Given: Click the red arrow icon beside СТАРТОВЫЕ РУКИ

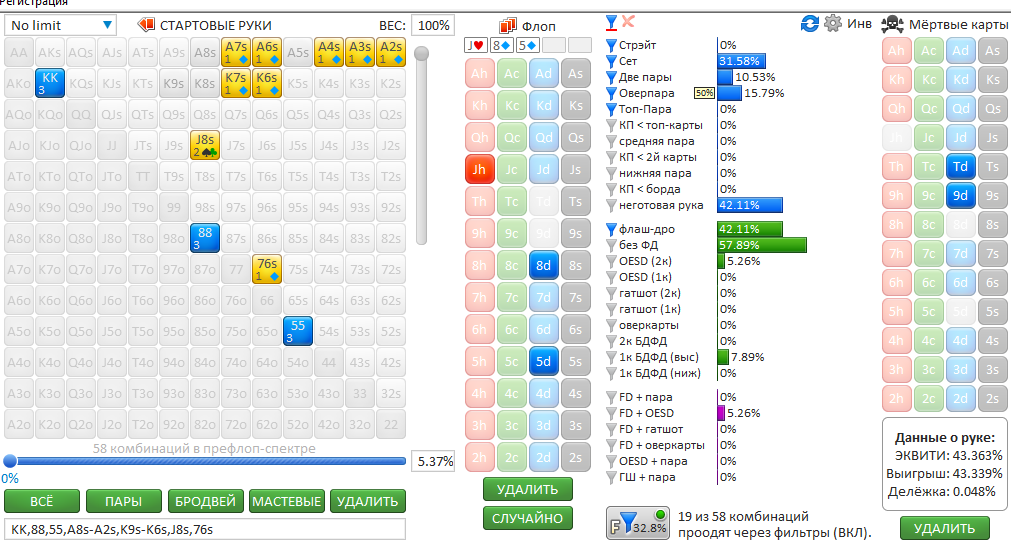Looking at the screenshot, I should [146, 24].
